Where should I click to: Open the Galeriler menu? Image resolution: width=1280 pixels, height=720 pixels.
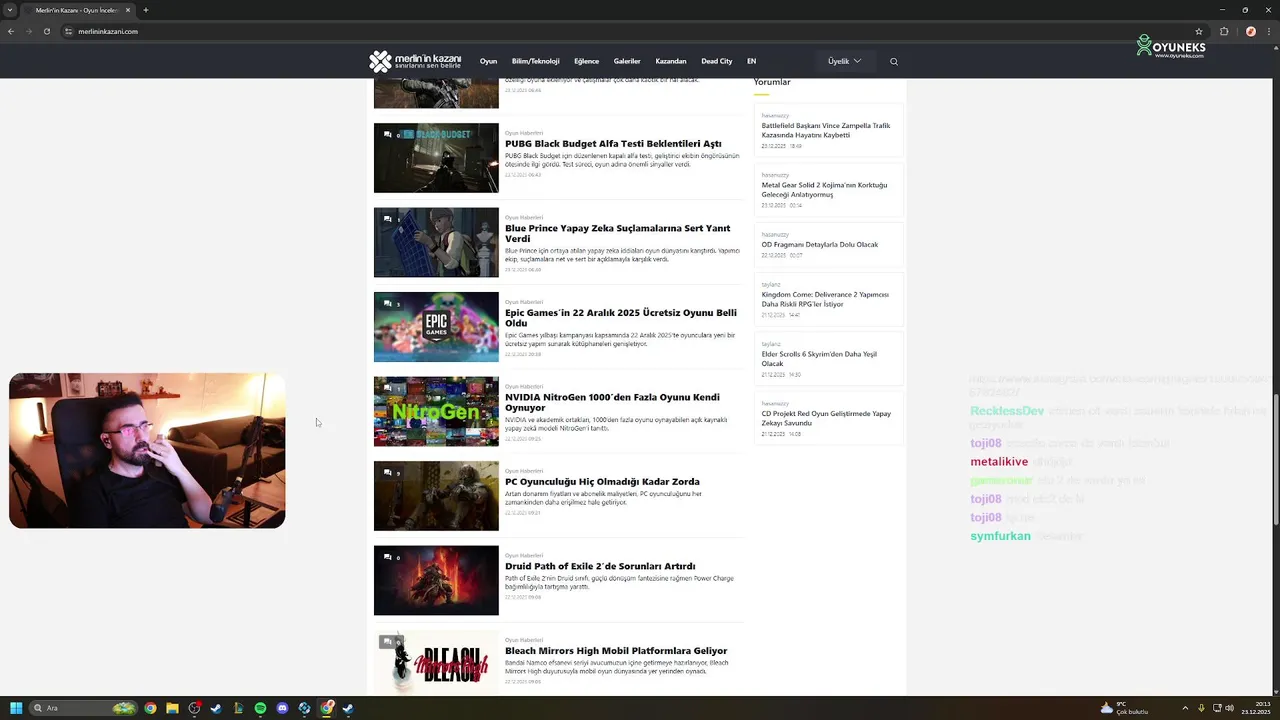pyautogui.click(x=627, y=61)
